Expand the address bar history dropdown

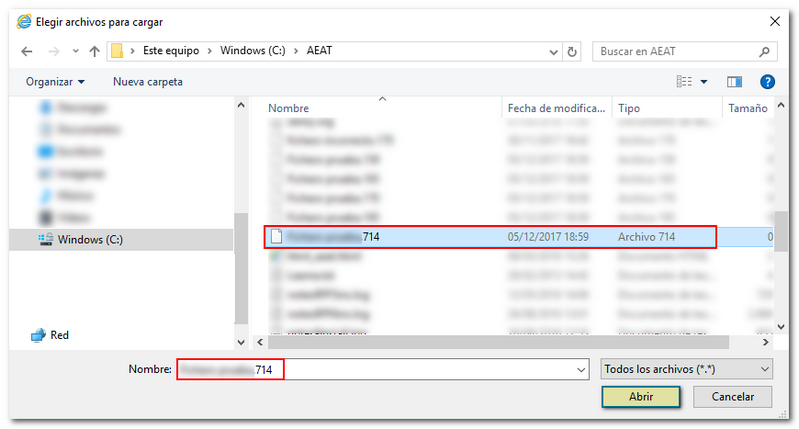(553, 51)
